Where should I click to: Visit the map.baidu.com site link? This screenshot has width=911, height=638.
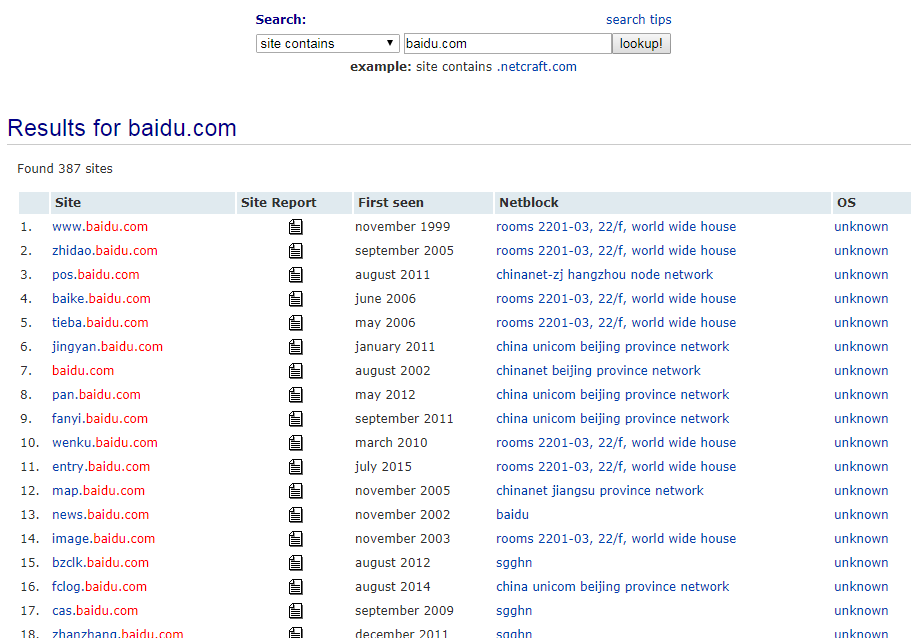[x=98, y=490]
